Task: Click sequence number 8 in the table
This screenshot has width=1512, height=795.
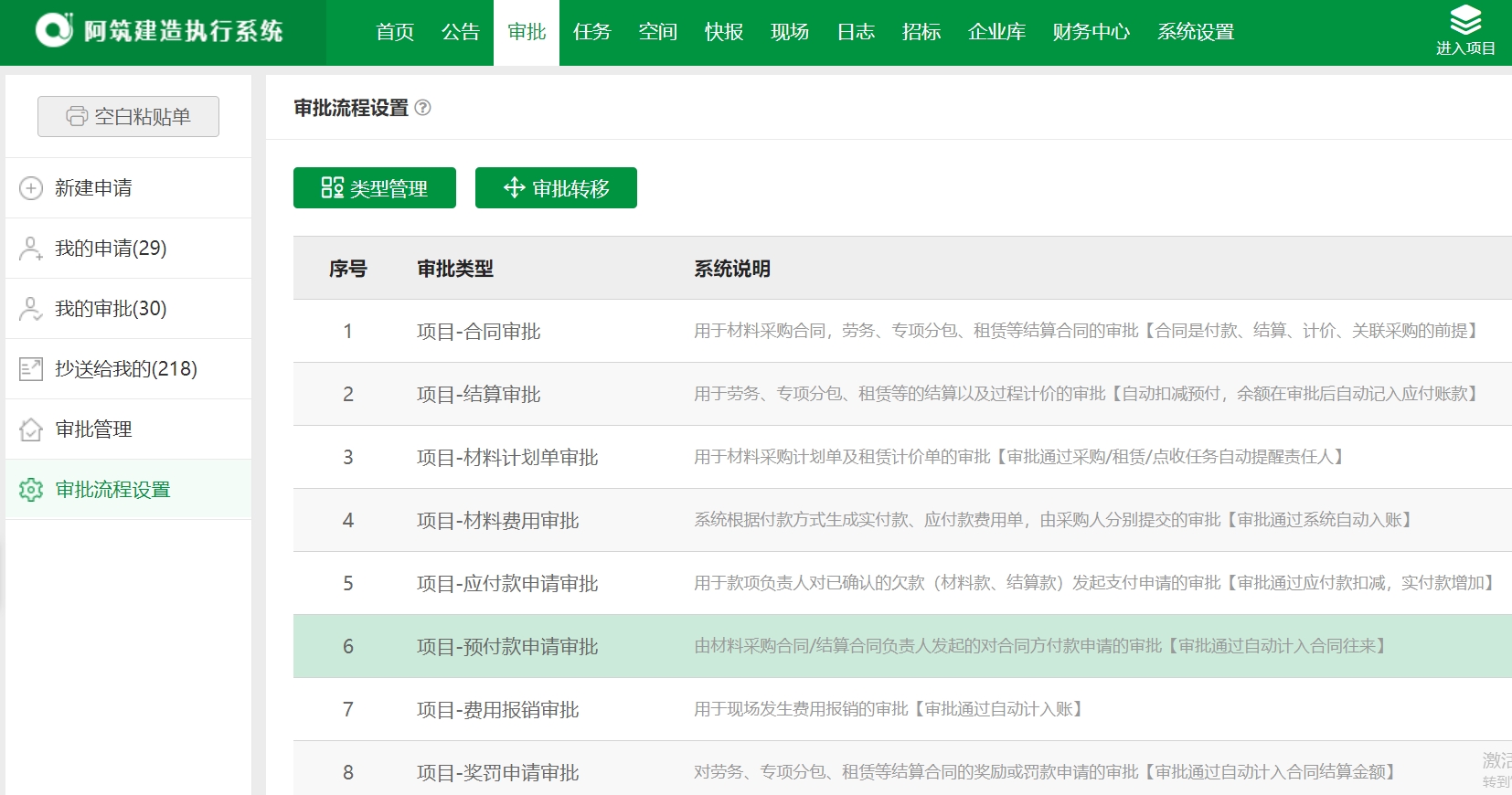Action: point(347,772)
